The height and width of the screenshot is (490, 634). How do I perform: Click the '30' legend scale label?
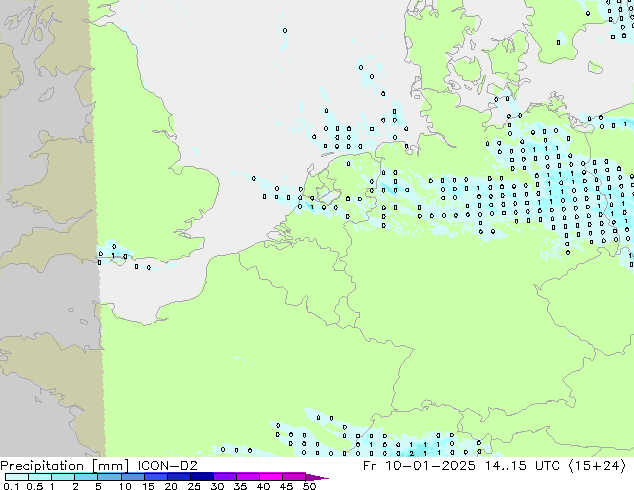pyautogui.click(x=217, y=486)
